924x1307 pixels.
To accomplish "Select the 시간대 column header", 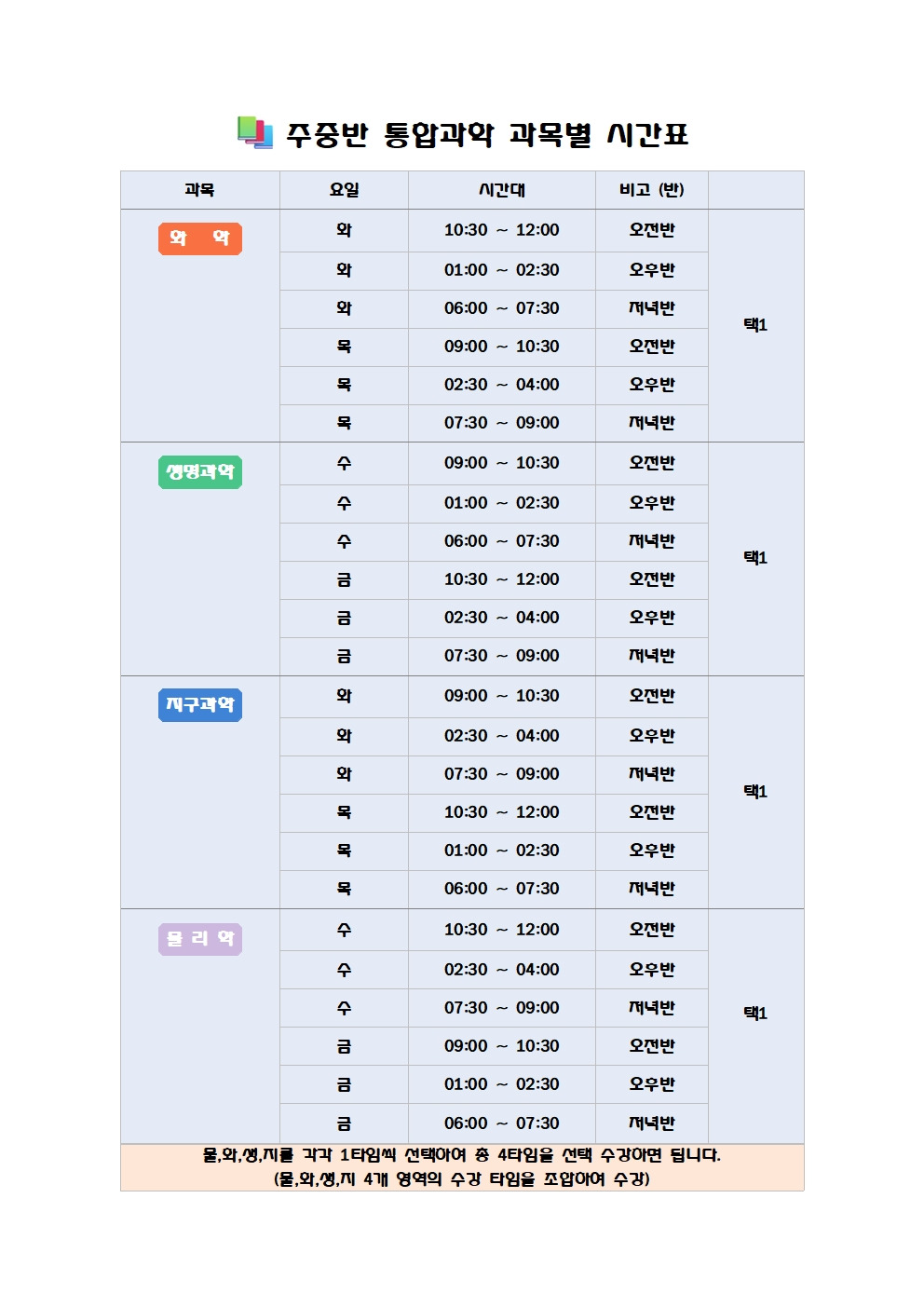I will pos(501,190).
